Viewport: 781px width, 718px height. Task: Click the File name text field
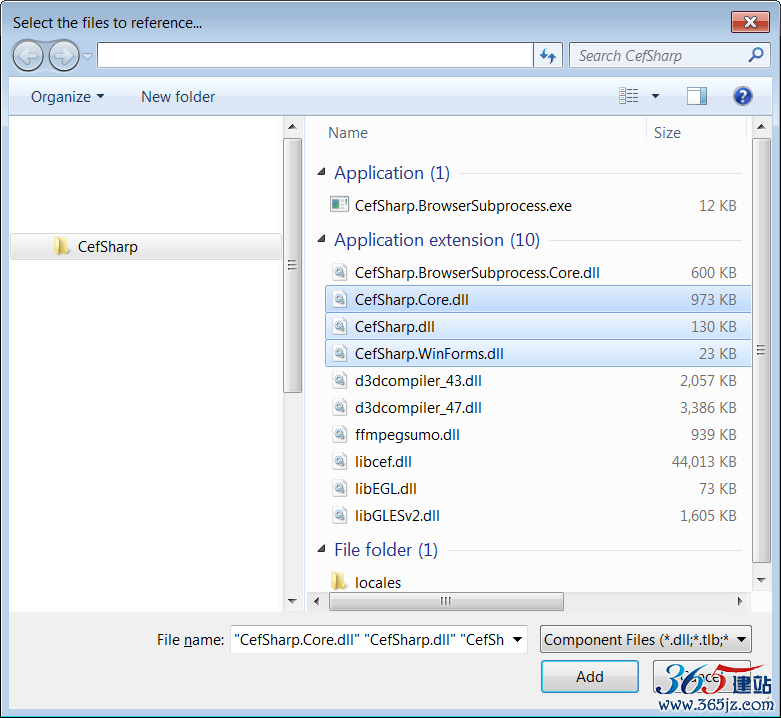point(370,639)
